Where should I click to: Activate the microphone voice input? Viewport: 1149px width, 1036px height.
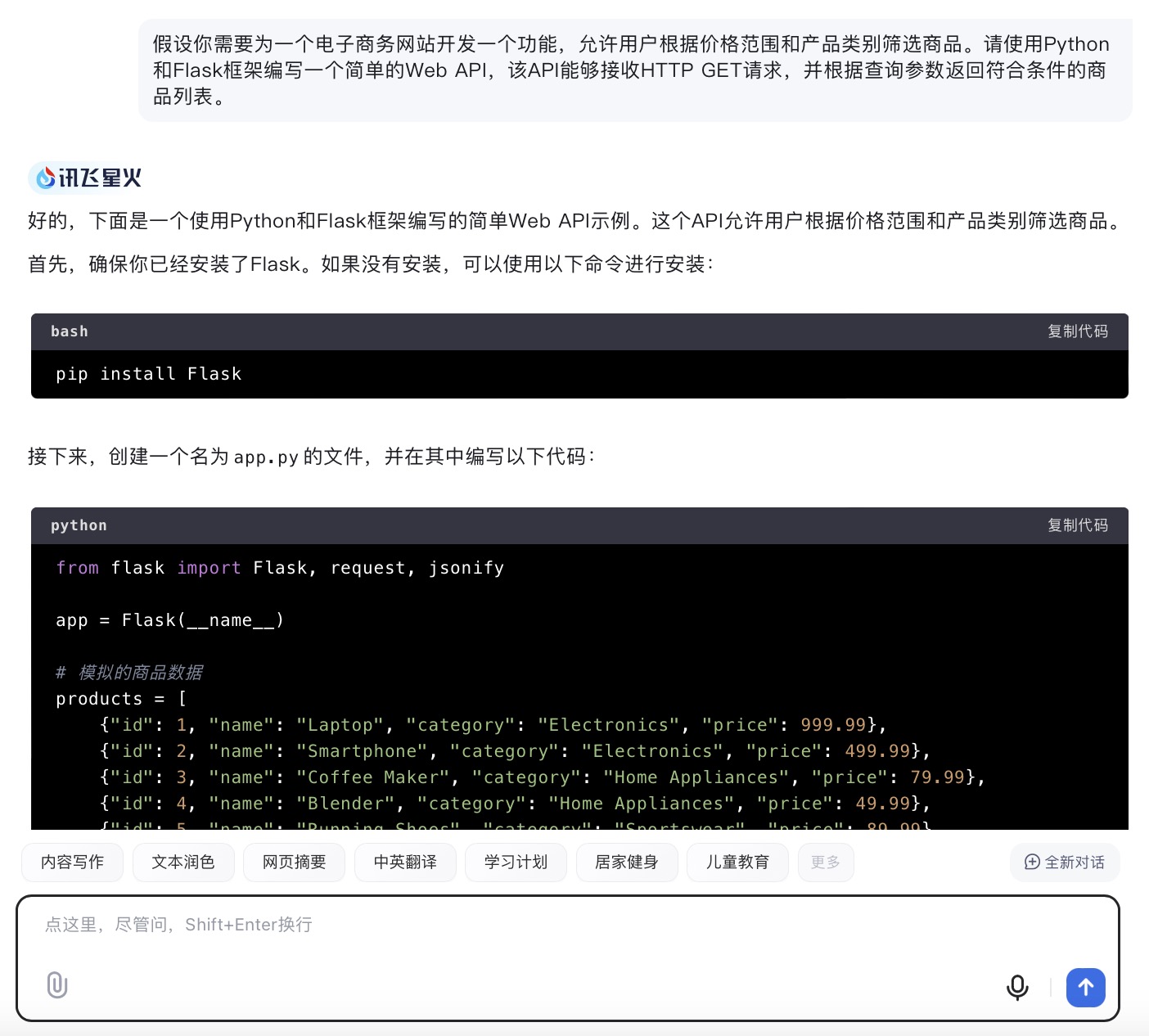tap(1017, 988)
